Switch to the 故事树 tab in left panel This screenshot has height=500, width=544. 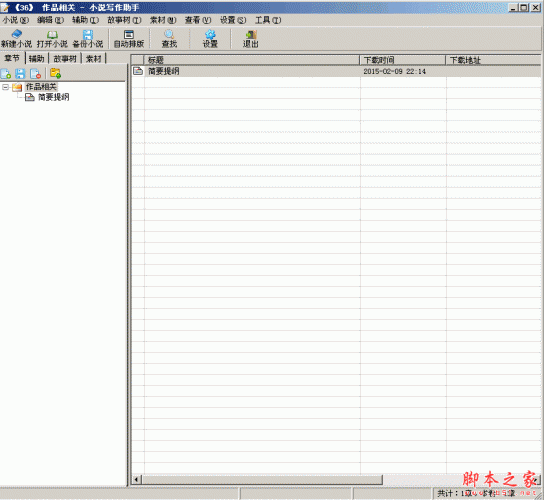tap(65, 59)
